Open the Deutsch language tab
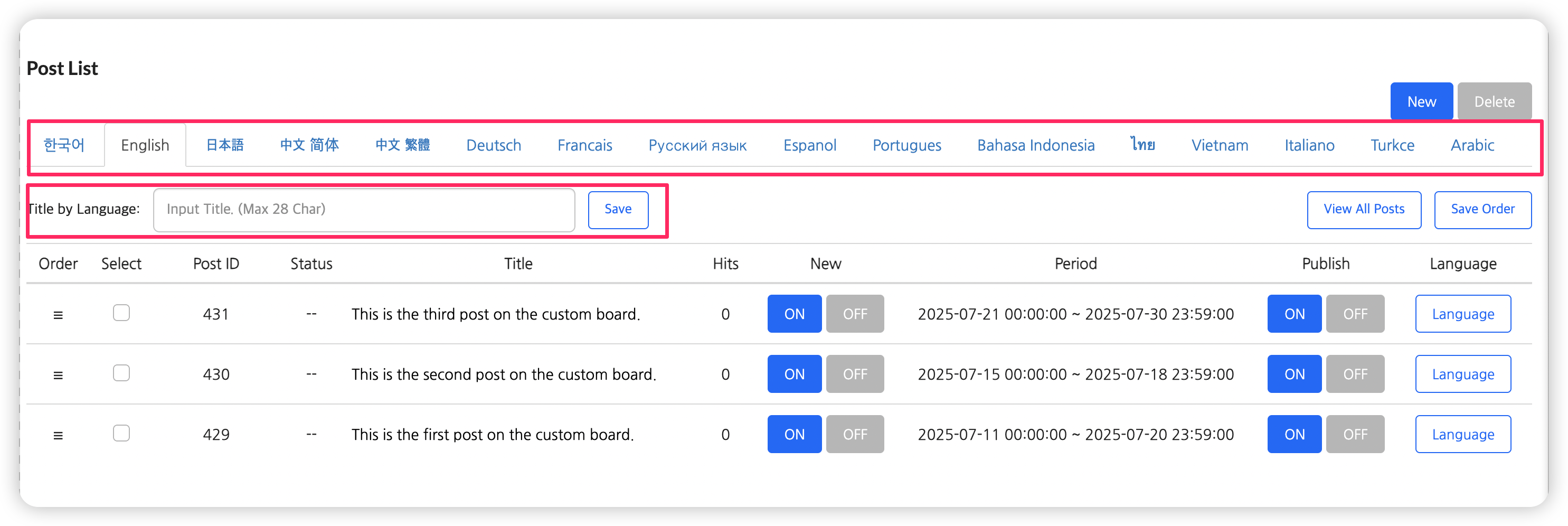The height and width of the screenshot is (526, 1568). tap(493, 146)
